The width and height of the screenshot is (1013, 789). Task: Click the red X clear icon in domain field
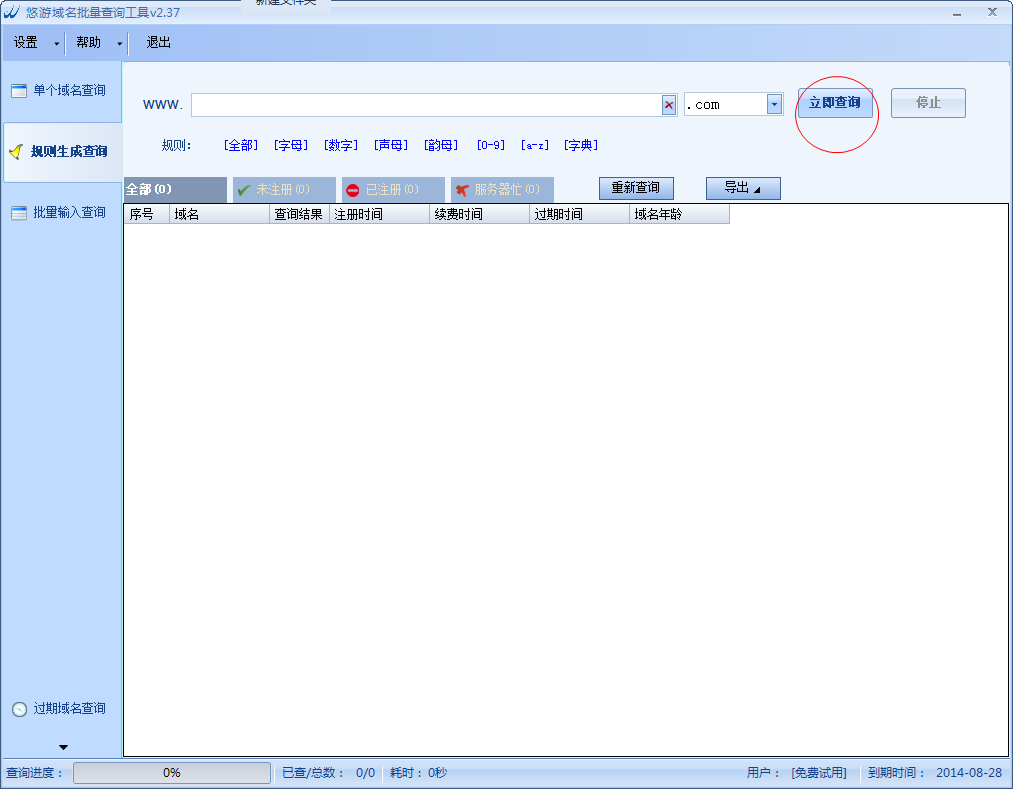tap(669, 105)
